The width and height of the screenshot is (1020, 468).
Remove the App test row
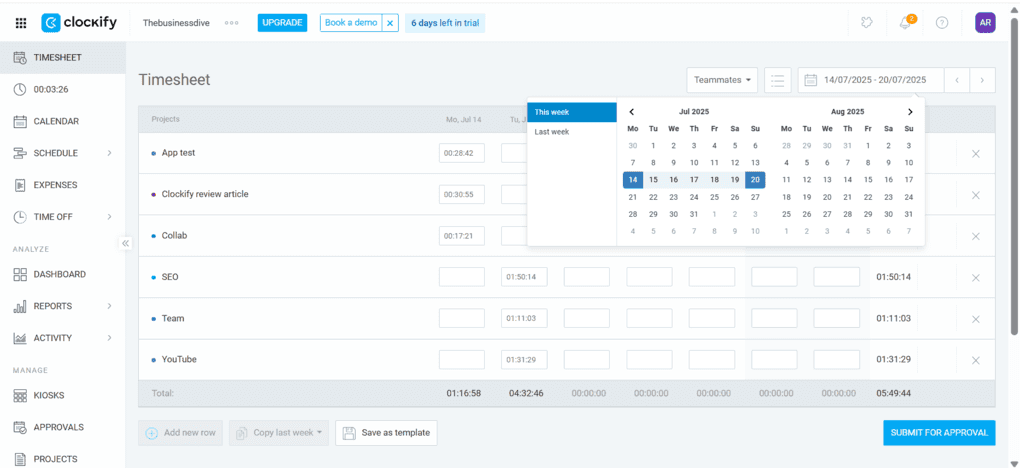(x=976, y=154)
